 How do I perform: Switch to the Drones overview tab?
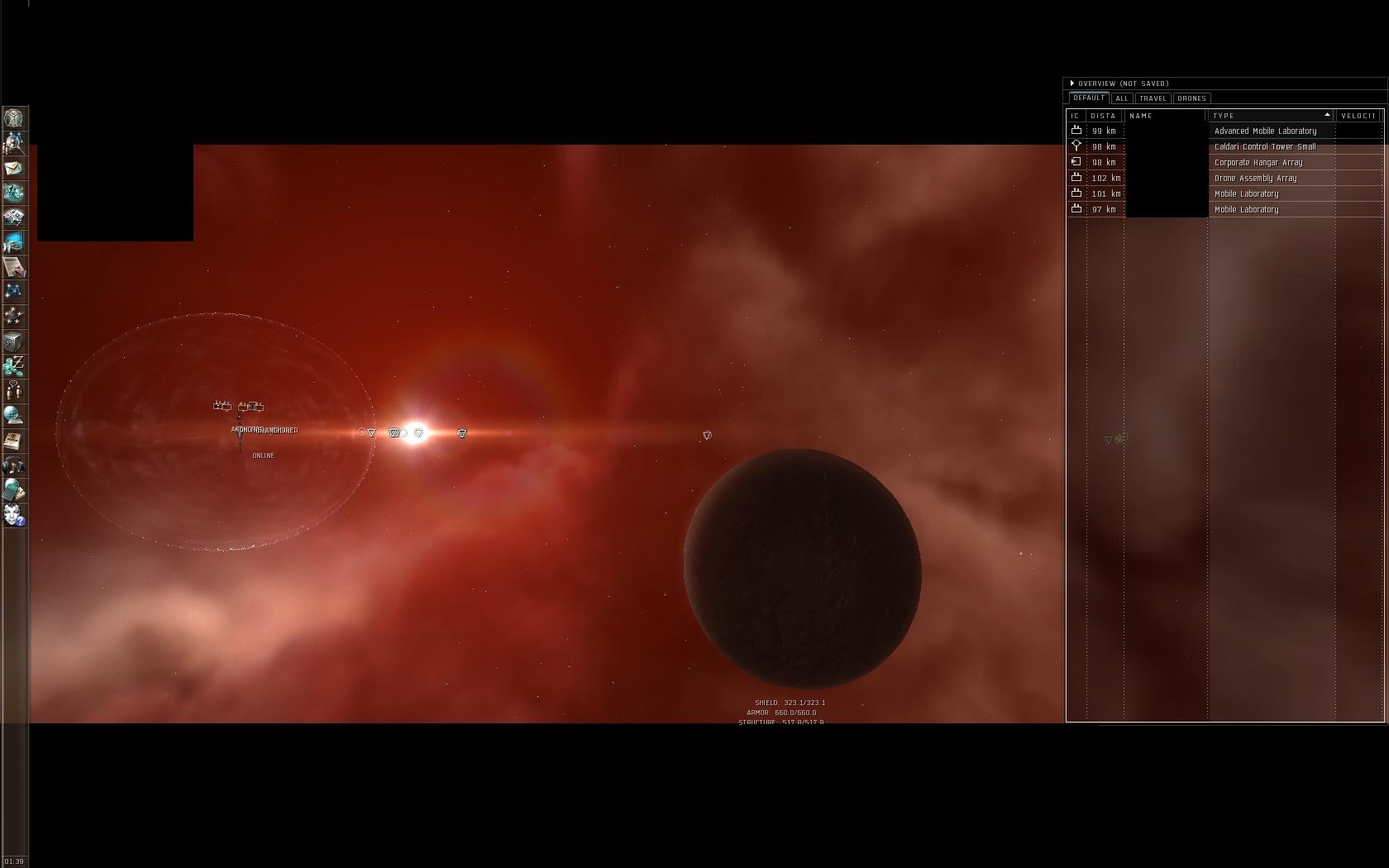point(1191,98)
